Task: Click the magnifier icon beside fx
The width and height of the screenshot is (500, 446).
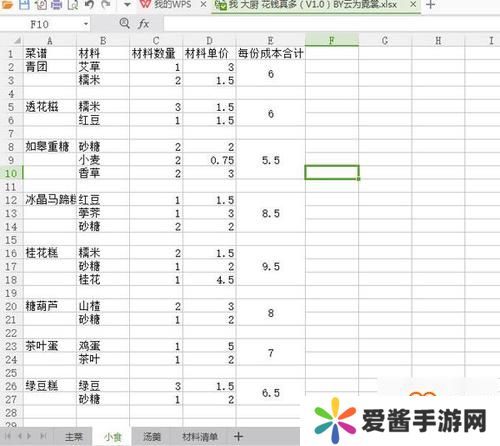Action: coord(124,23)
